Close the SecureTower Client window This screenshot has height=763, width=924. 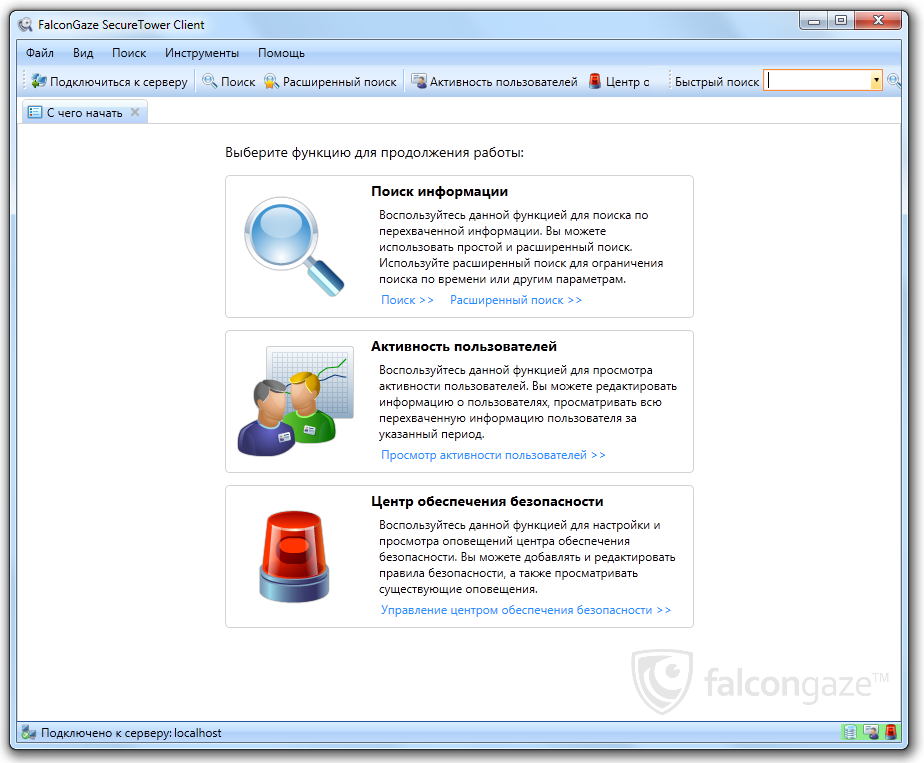(878, 21)
